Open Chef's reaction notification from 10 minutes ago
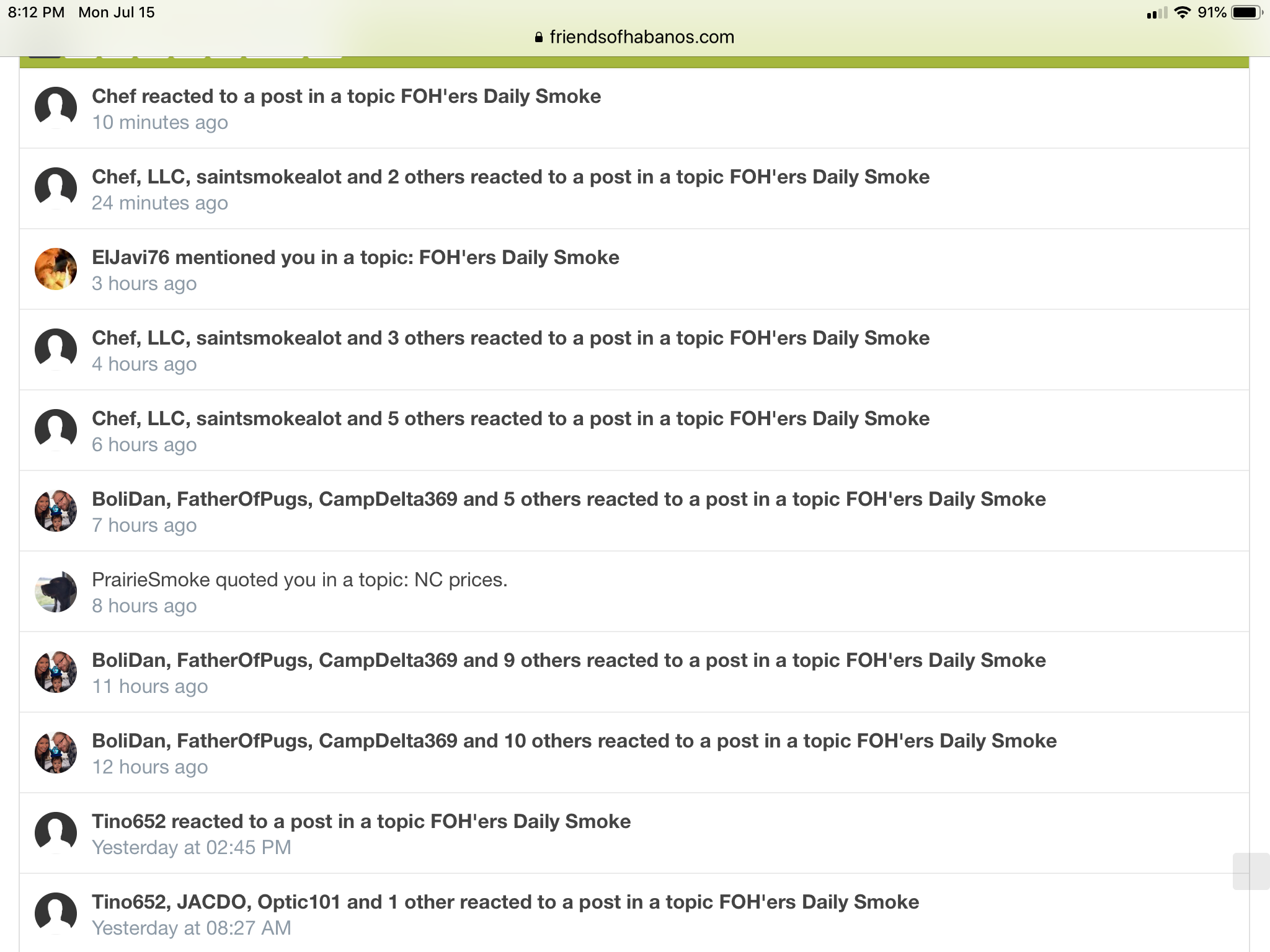Screen dimensions: 1270x952 coord(634,108)
